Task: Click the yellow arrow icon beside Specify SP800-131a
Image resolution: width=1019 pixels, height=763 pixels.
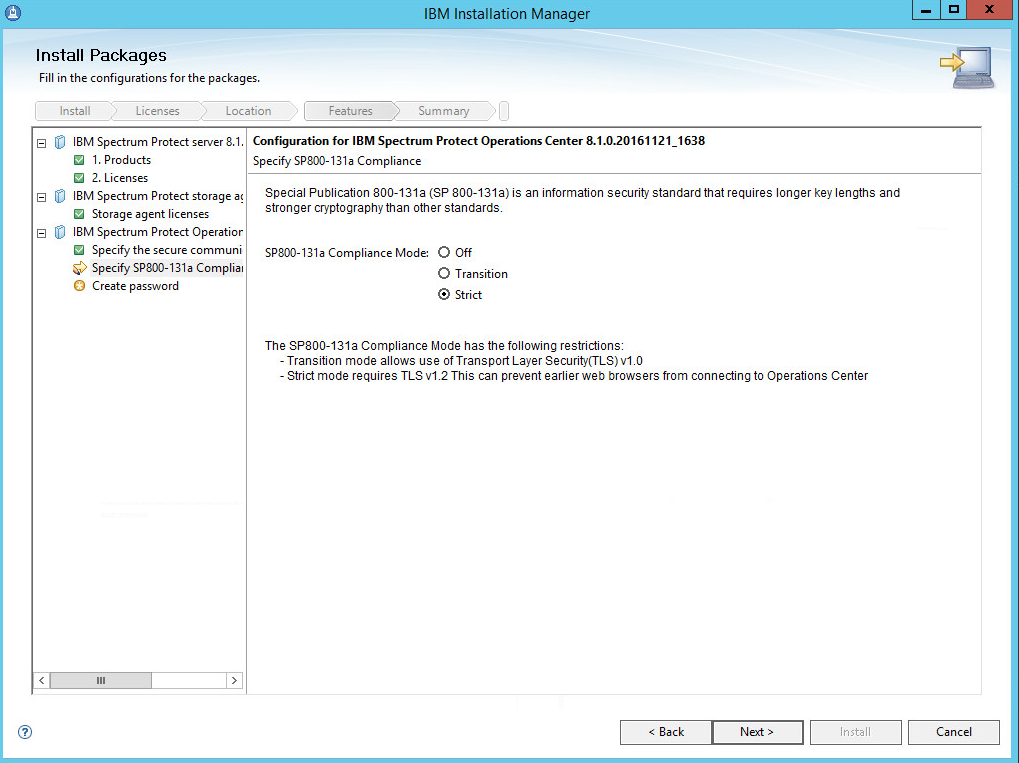Action: click(79, 268)
